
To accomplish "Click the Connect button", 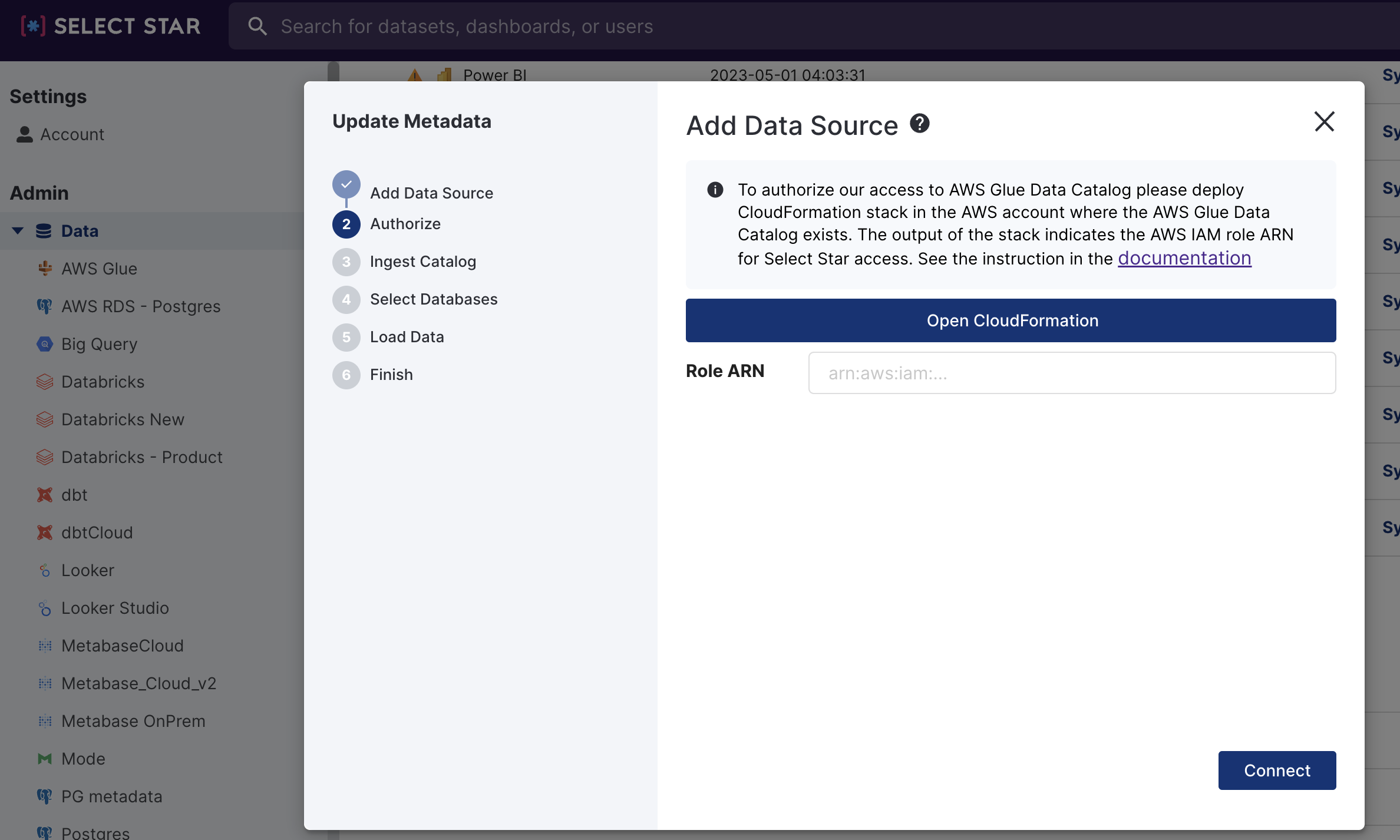I will click(1277, 770).
